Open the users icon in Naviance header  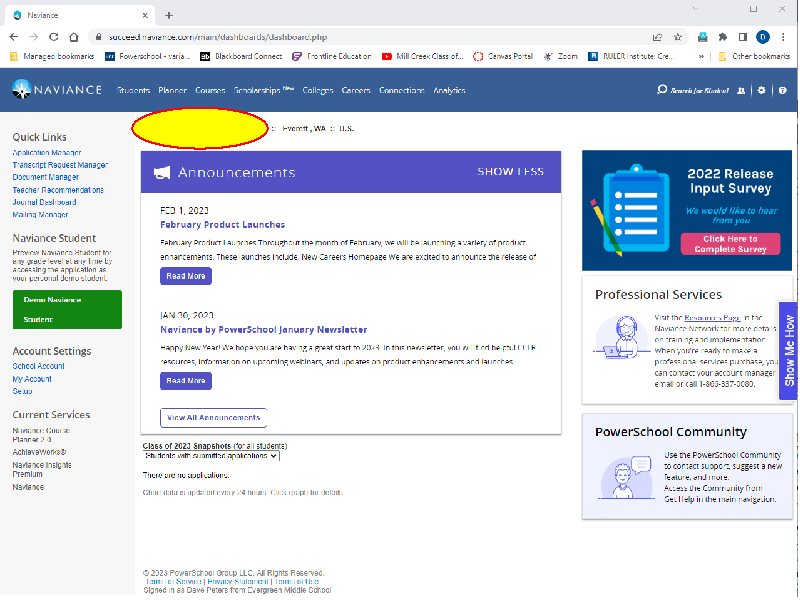click(x=741, y=90)
